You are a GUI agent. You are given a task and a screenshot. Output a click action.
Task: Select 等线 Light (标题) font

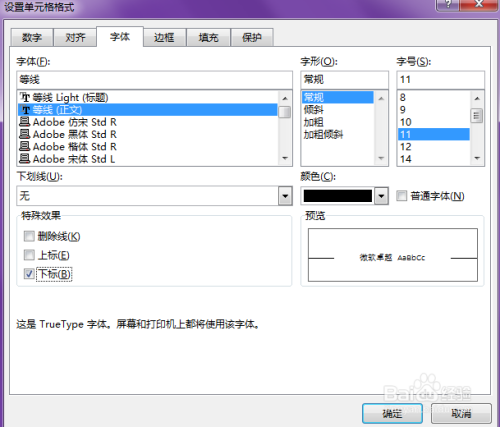click(148, 98)
